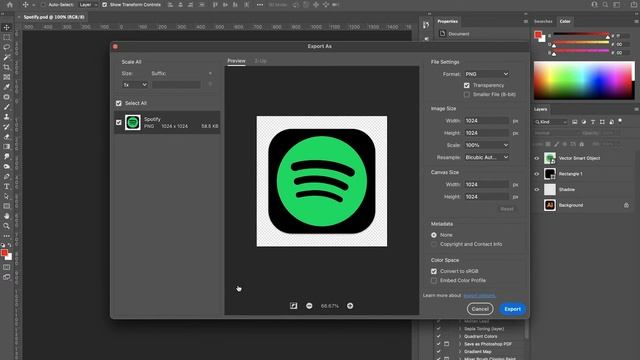Open the Format dropdown
Image resolution: width=640 pixels, height=360 pixels.
tap(487, 74)
